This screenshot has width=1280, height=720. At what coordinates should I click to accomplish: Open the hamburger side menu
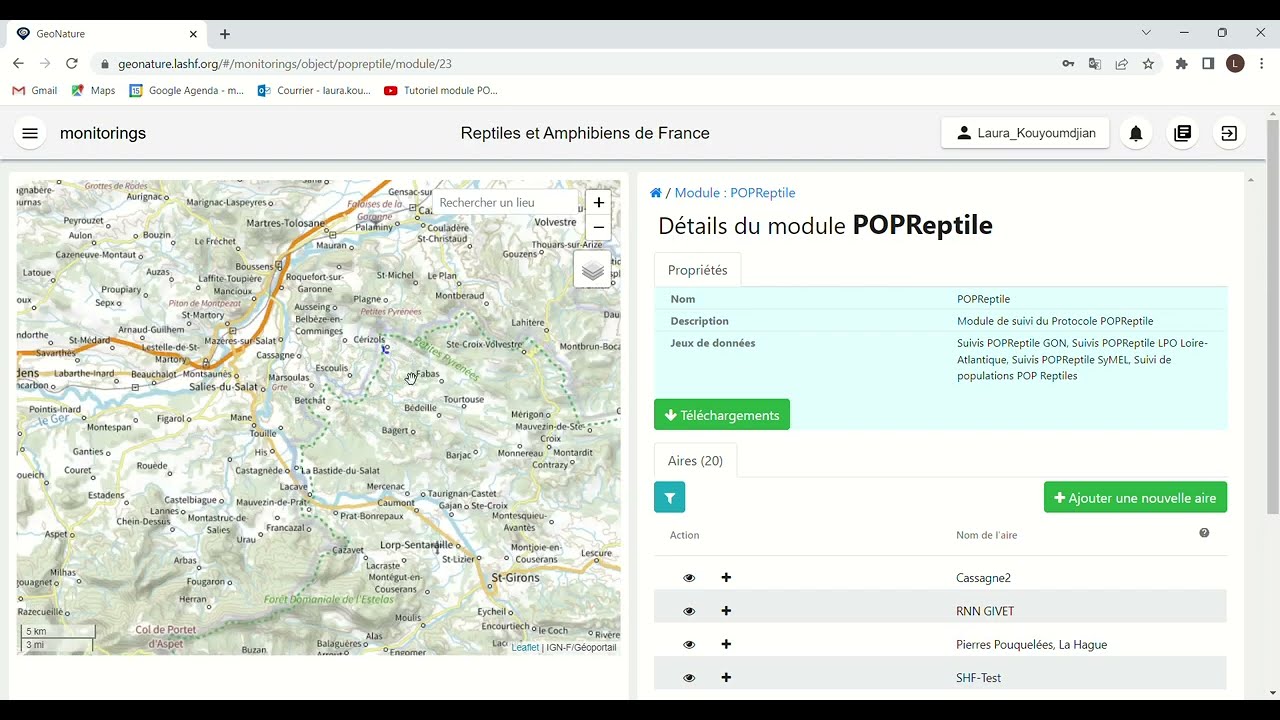[30, 133]
